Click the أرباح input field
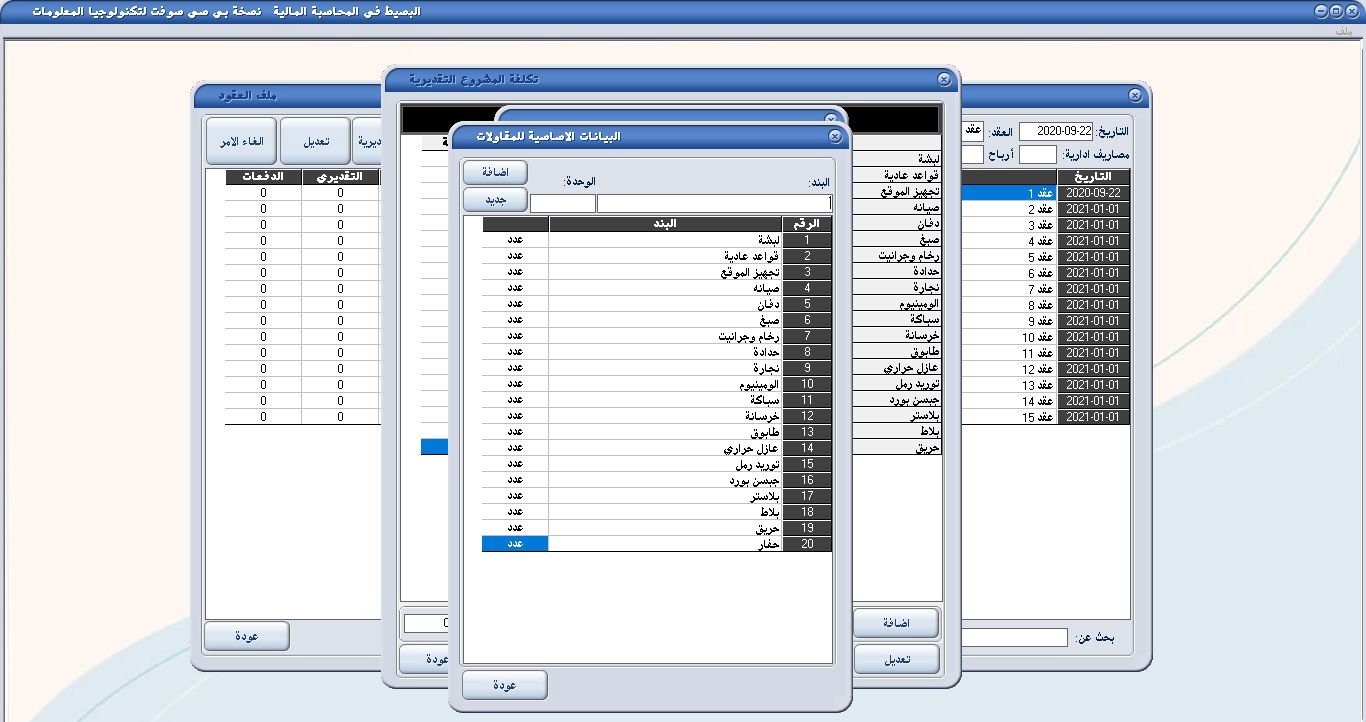1366x722 pixels. click(x=973, y=153)
